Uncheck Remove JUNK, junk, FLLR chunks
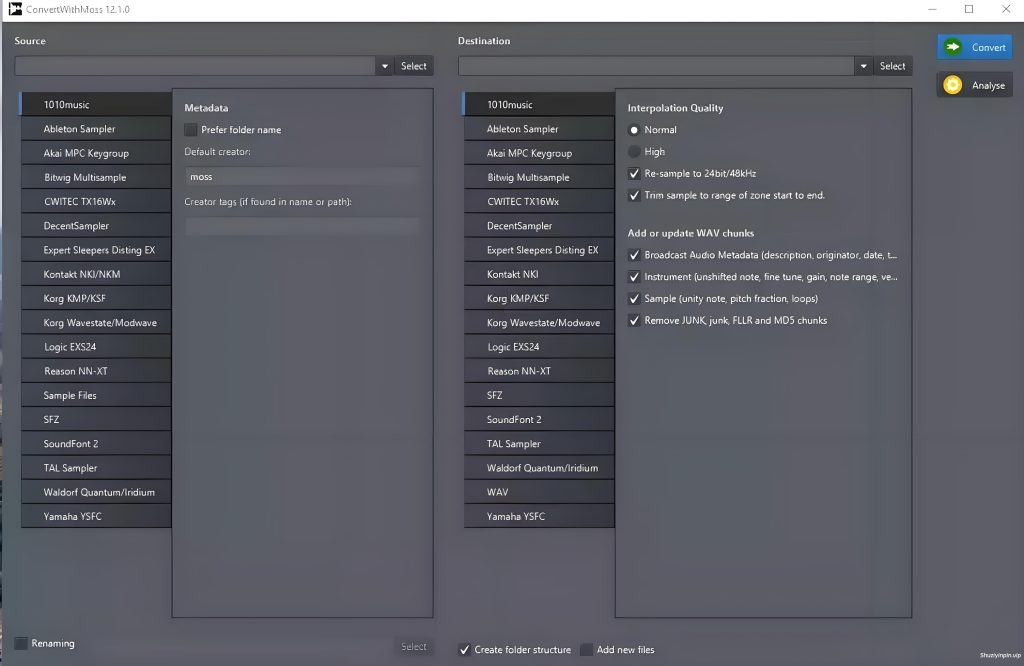Viewport: 1024px width, 666px height. click(633, 321)
